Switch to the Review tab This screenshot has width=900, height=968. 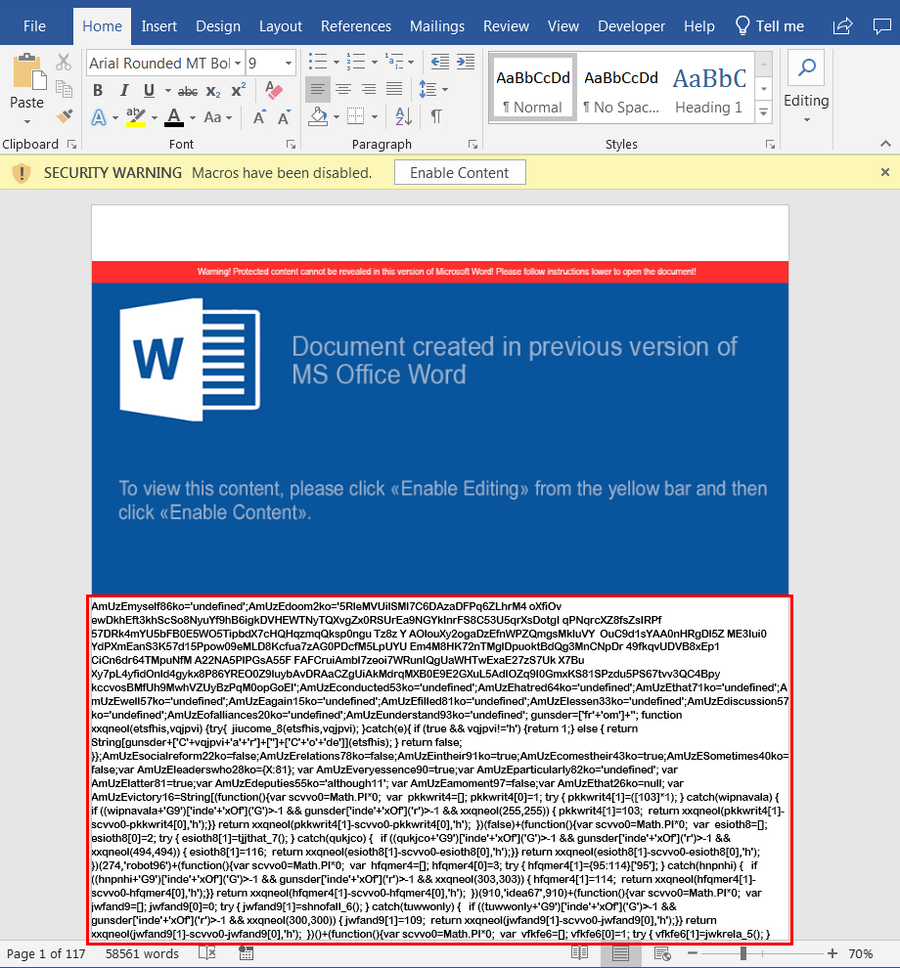506,27
